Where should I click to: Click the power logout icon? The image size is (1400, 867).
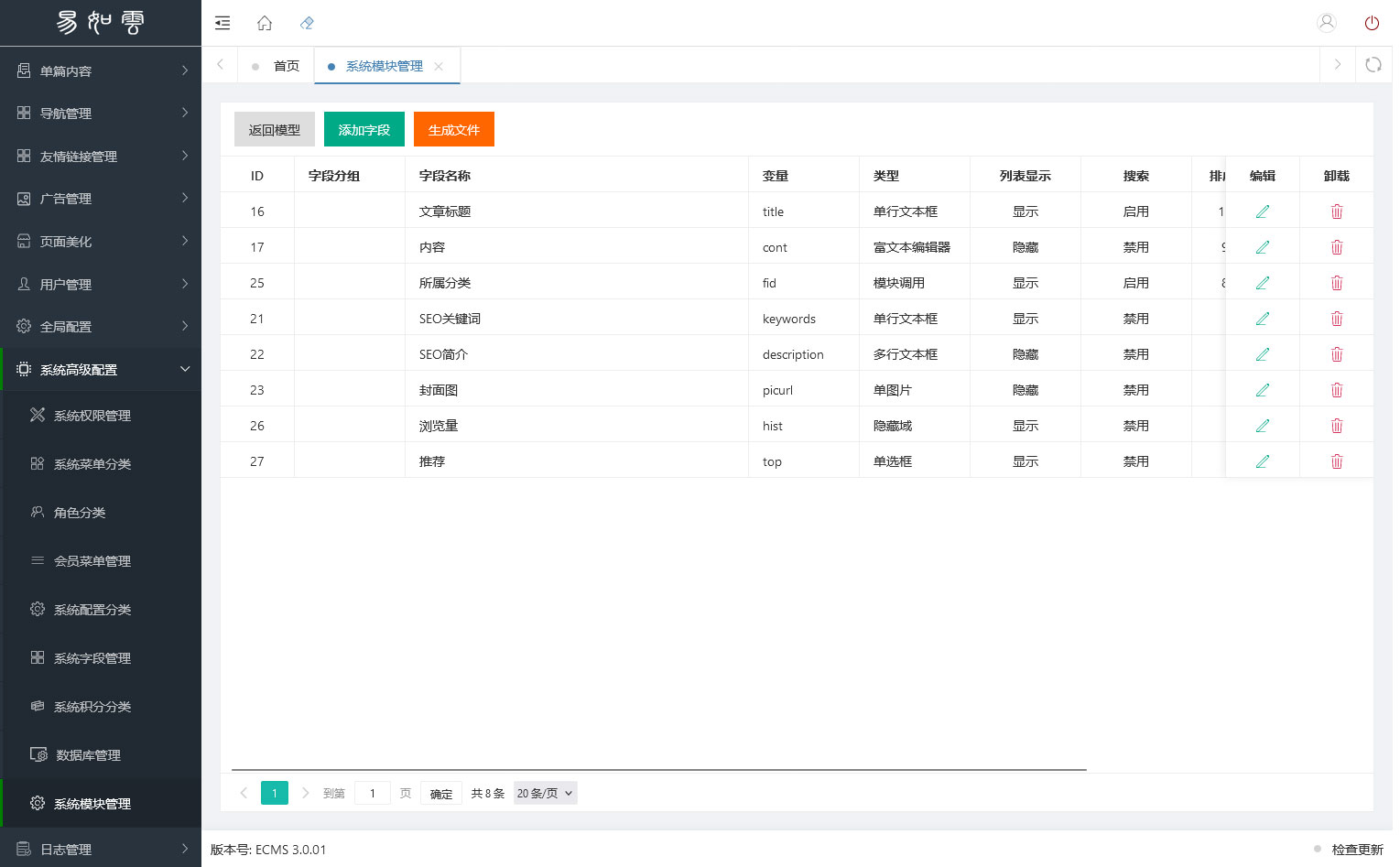click(1371, 23)
